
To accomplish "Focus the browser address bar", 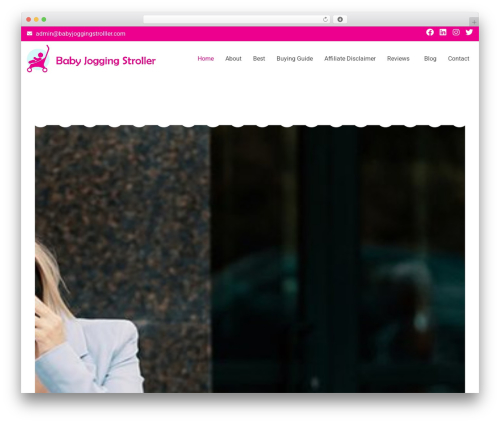I will click(237, 19).
